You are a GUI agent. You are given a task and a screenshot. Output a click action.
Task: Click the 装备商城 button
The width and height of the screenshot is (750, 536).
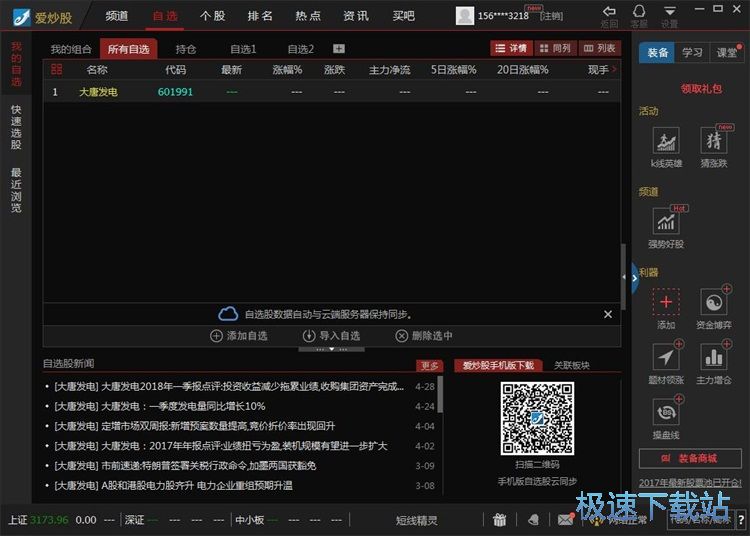click(x=690, y=459)
